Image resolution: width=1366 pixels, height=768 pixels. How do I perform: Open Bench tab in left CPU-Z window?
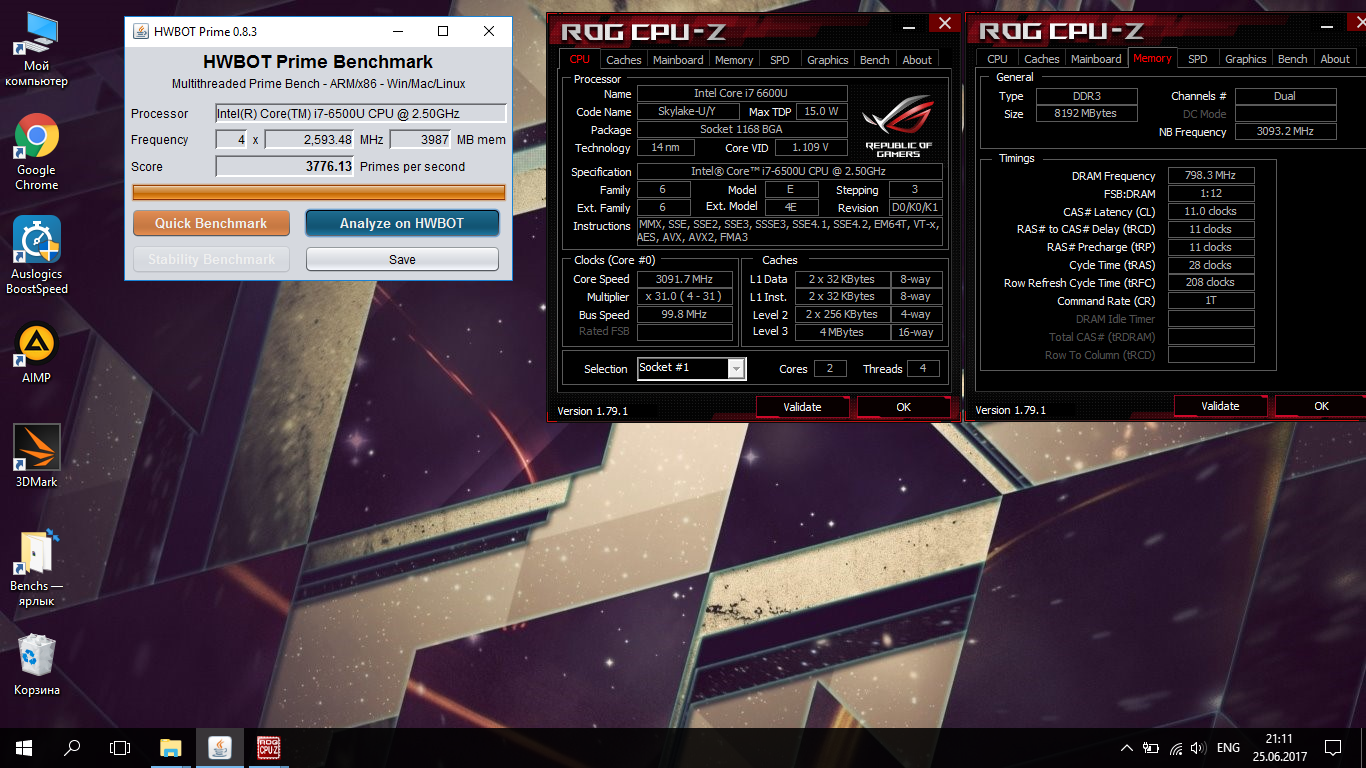click(x=875, y=60)
